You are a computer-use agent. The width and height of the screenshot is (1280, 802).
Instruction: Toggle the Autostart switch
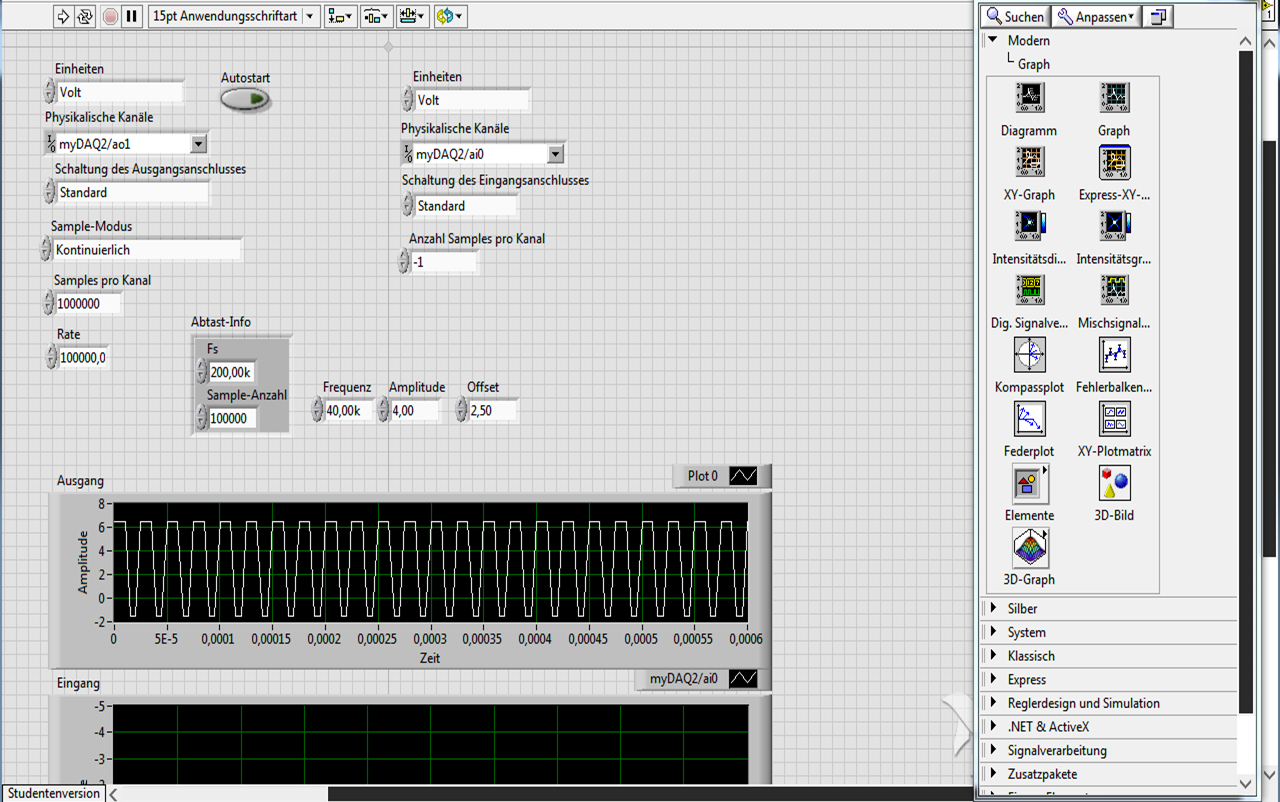pyautogui.click(x=245, y=99)
